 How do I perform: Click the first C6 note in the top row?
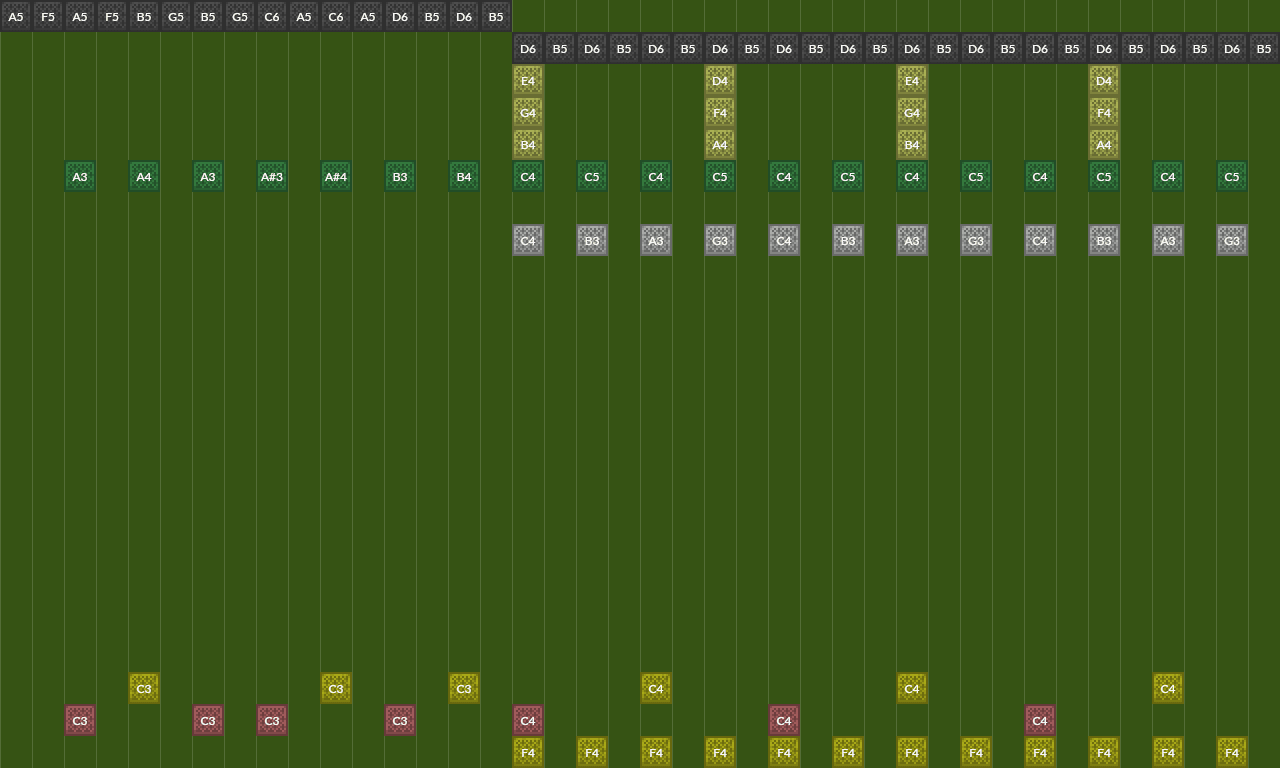pyautogui.click(x=271, y=16)
